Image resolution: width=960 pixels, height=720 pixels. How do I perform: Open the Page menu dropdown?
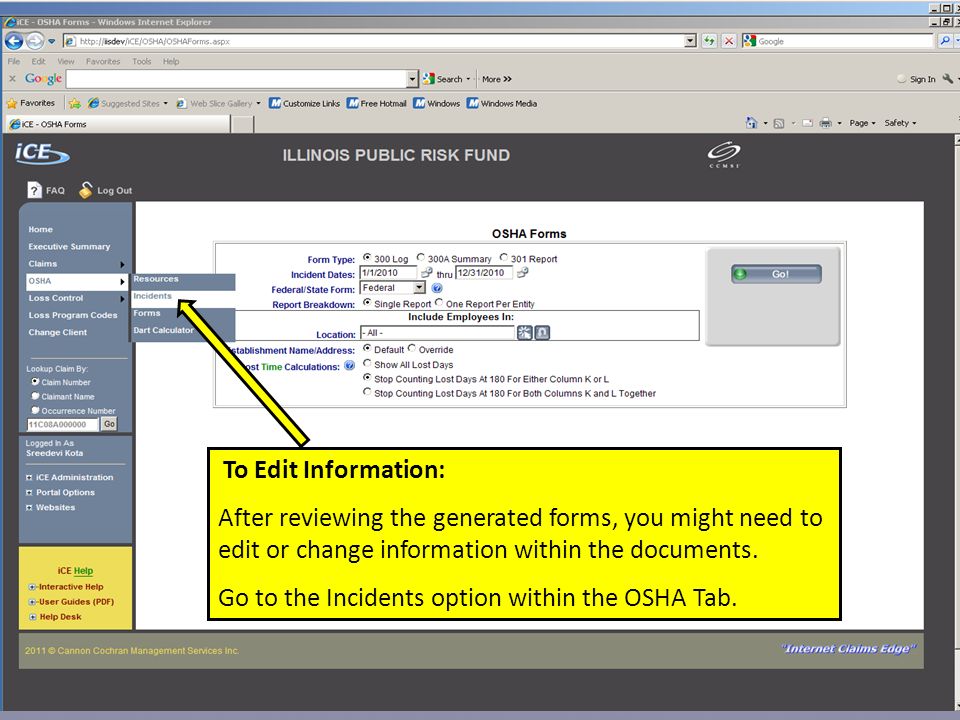click(x=862, y=123)
